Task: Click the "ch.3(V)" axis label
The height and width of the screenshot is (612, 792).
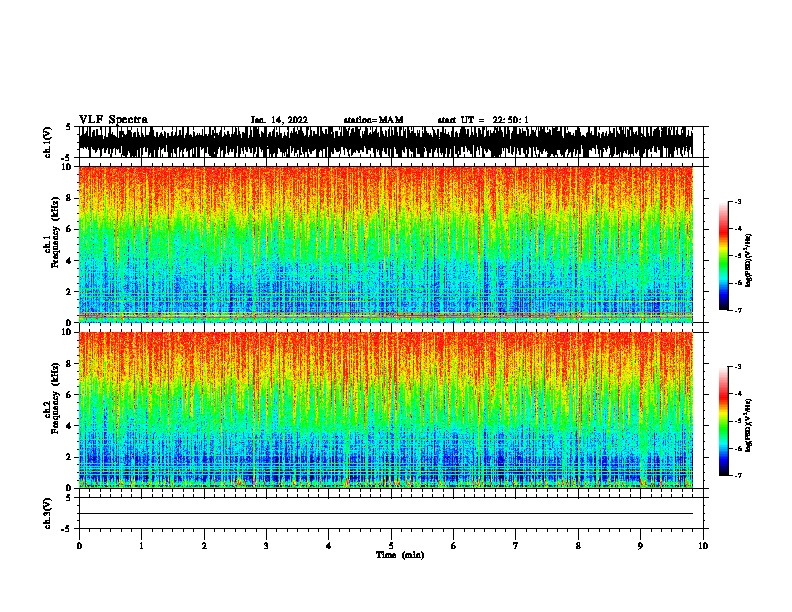Action: pos(48,514)
